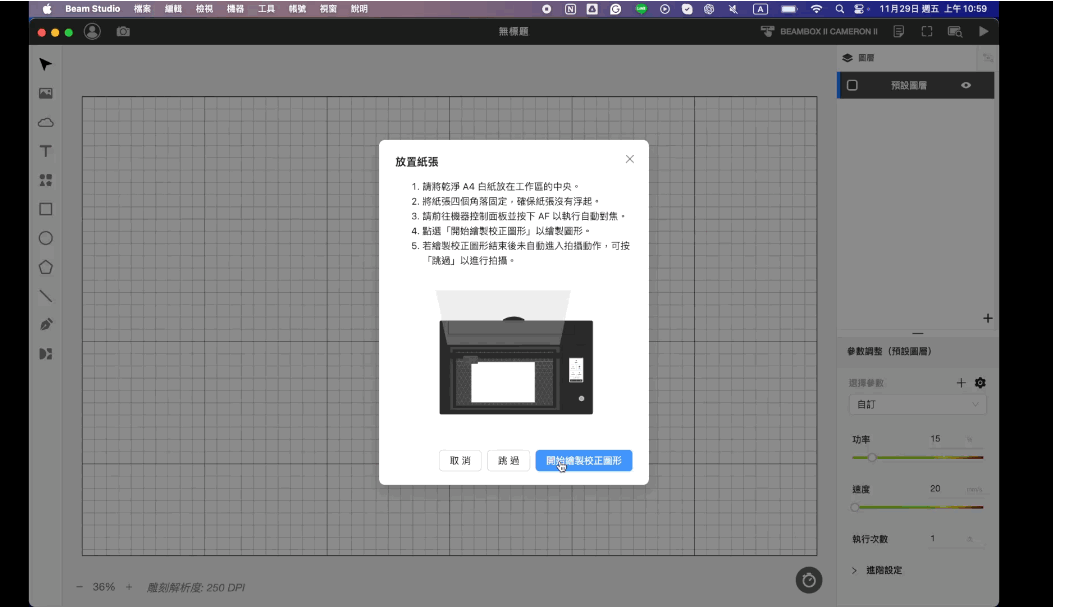Viewport: 1080px width, 608px height.
Task: Click the user account avatar icon
Action: (x=92, y=32)
